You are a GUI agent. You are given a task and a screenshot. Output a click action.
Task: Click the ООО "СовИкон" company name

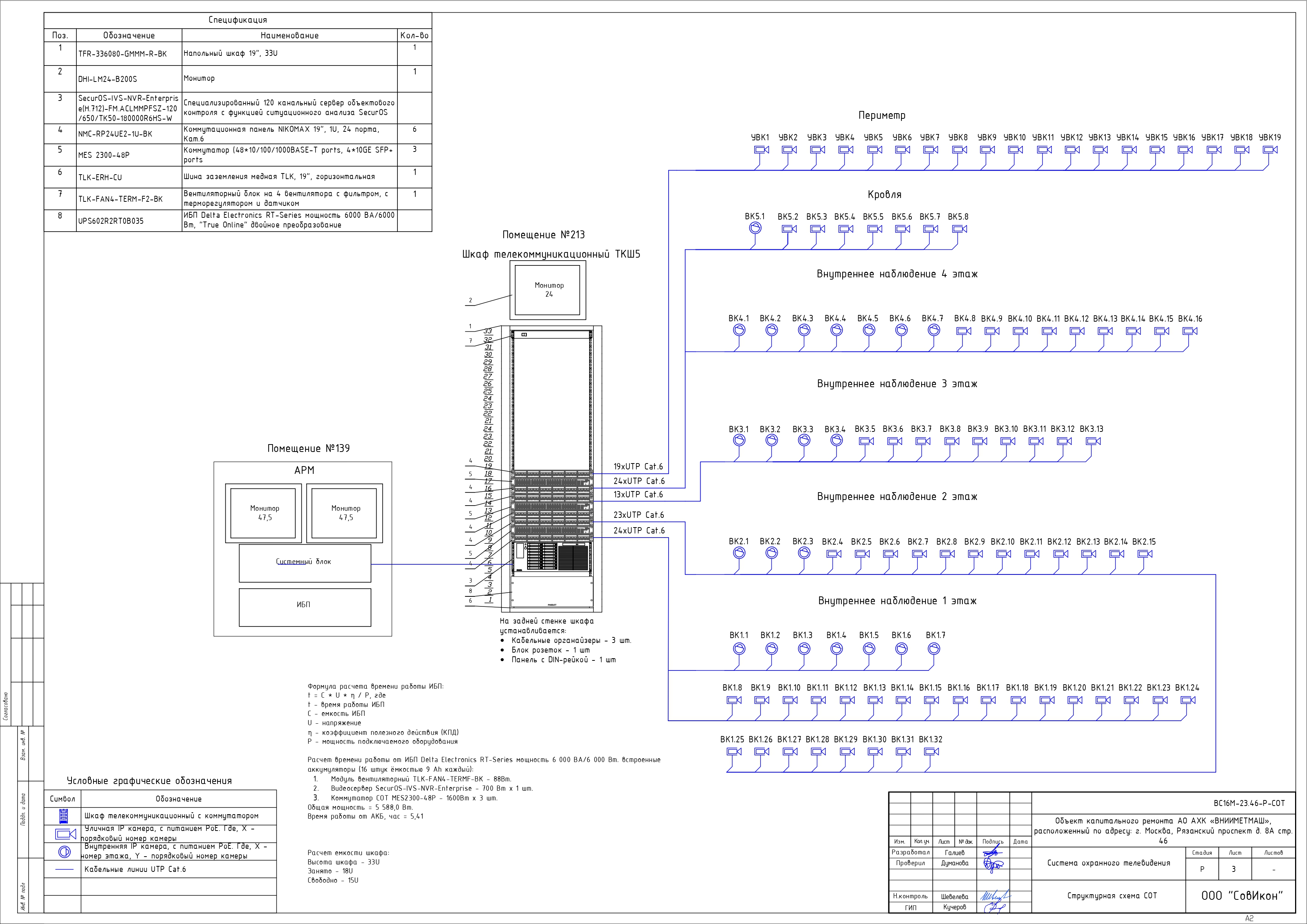pyautogui.click(x=1242, y=896)
